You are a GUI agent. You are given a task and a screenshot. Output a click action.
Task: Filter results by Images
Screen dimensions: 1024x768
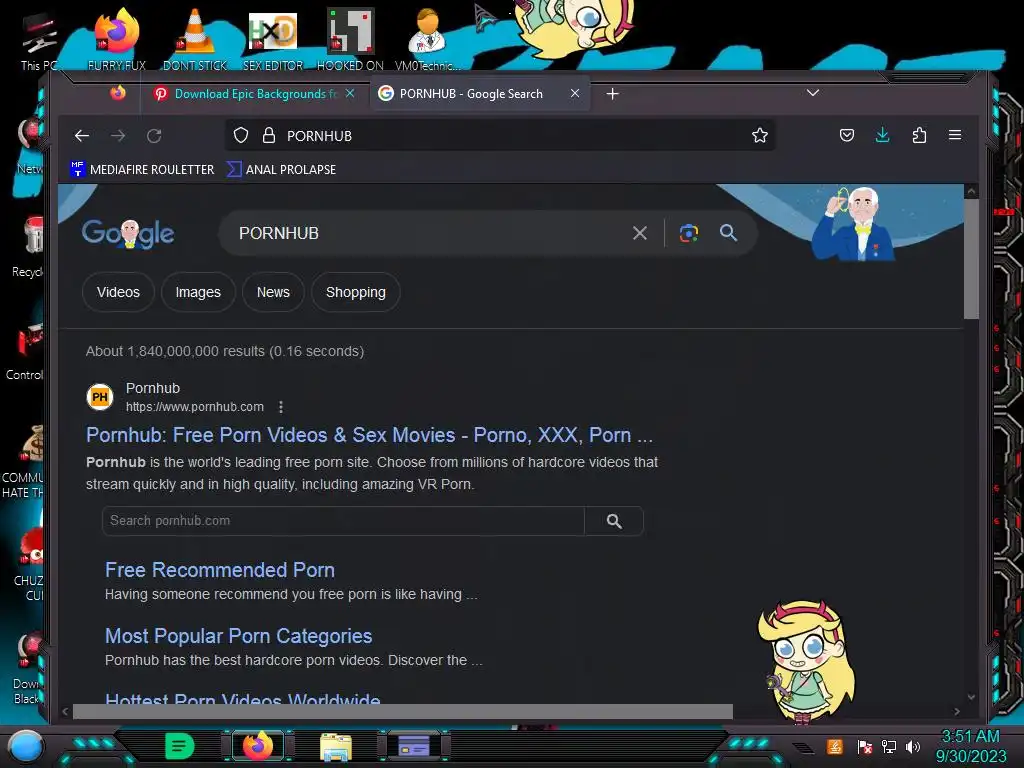click(x=198, y=292)
